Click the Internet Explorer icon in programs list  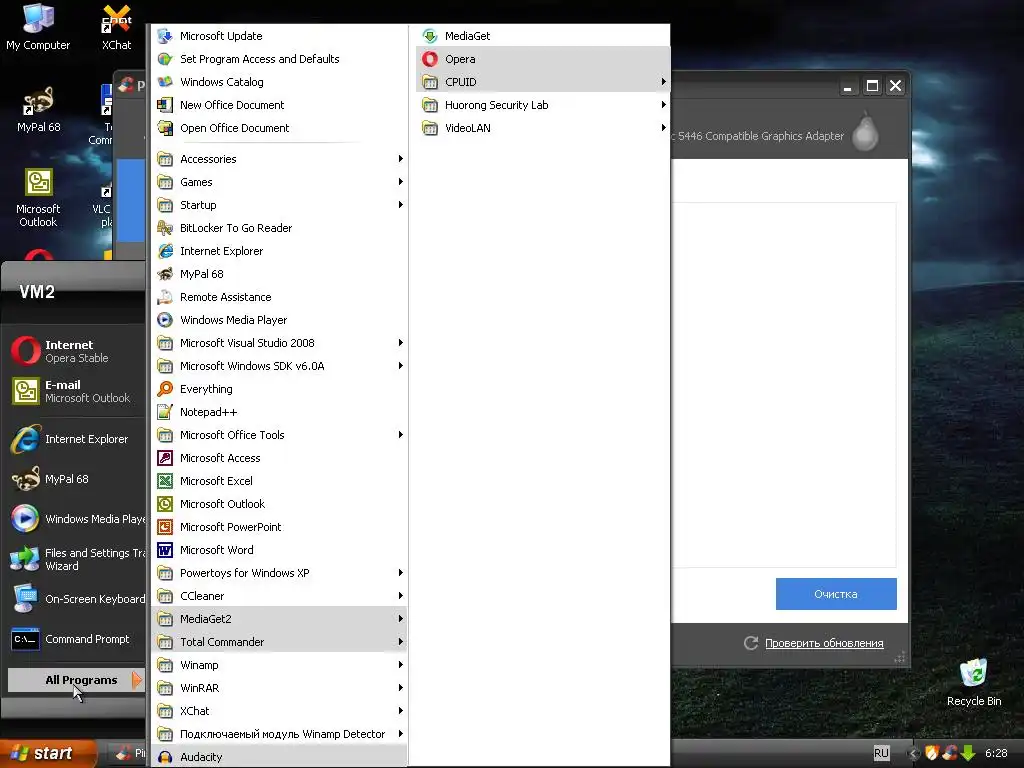click(x=165, y=251)
